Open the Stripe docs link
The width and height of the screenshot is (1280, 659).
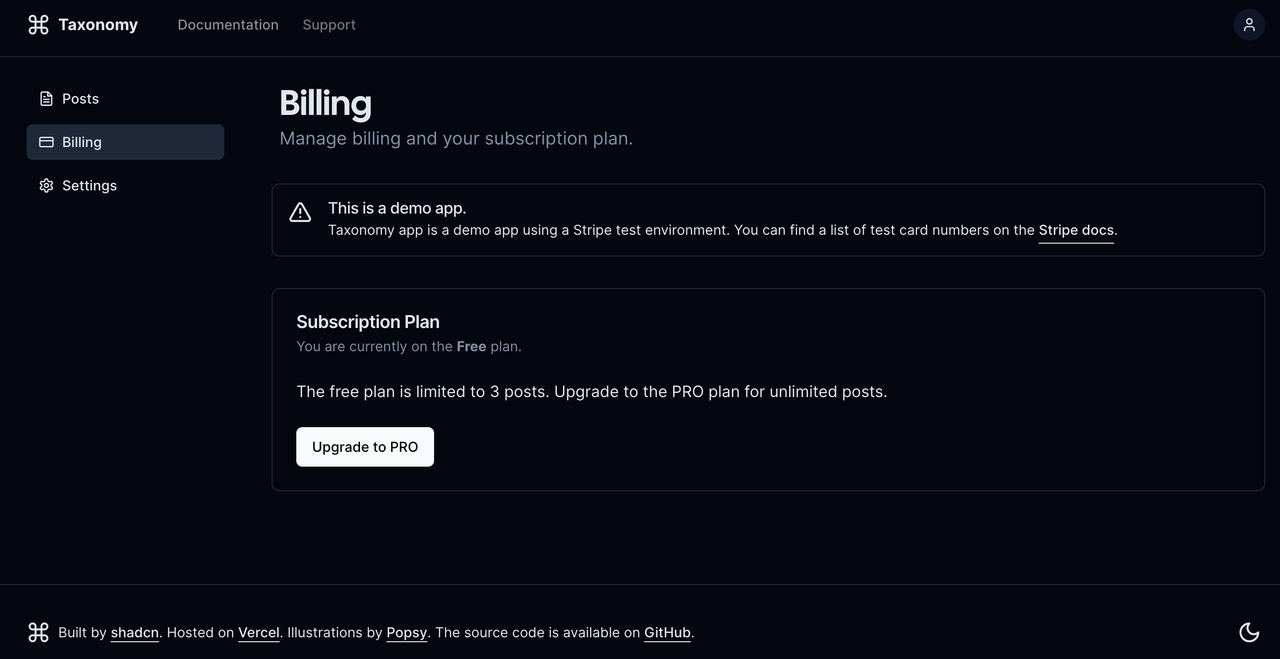[x=1076, y=230]
